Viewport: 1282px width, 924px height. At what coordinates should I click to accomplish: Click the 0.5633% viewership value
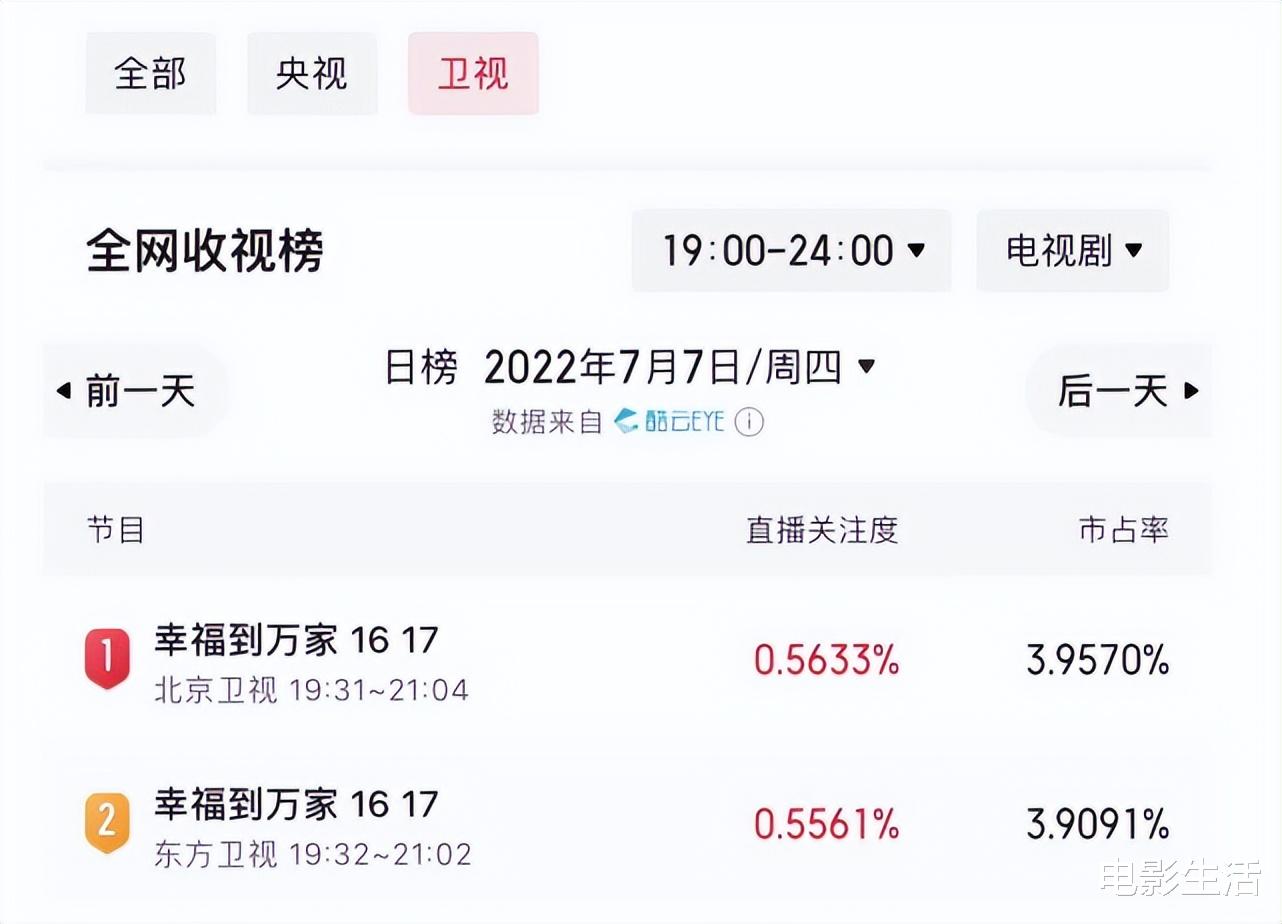tap(826, 661)
